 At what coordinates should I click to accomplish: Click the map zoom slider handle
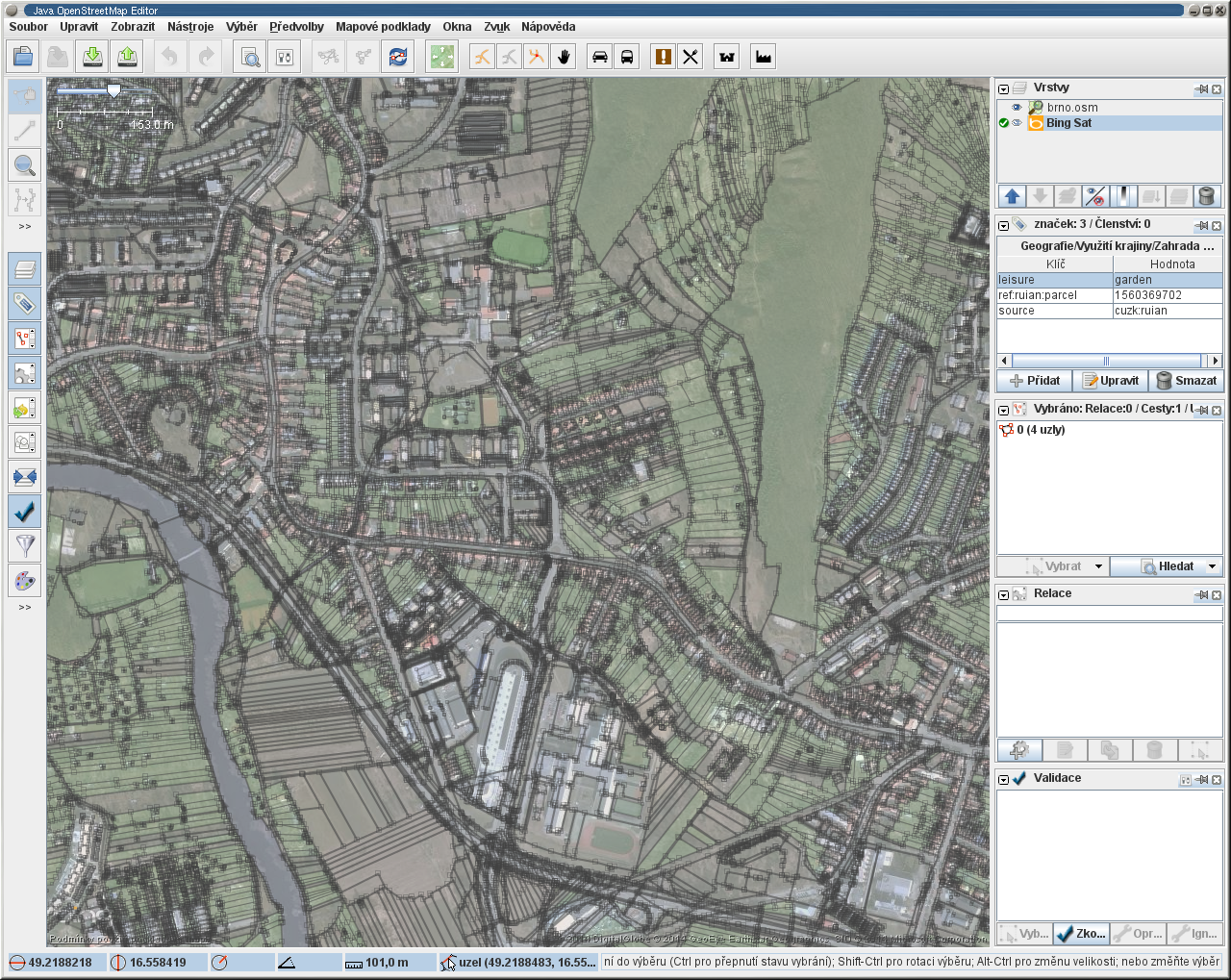click(x=113, y=90)
